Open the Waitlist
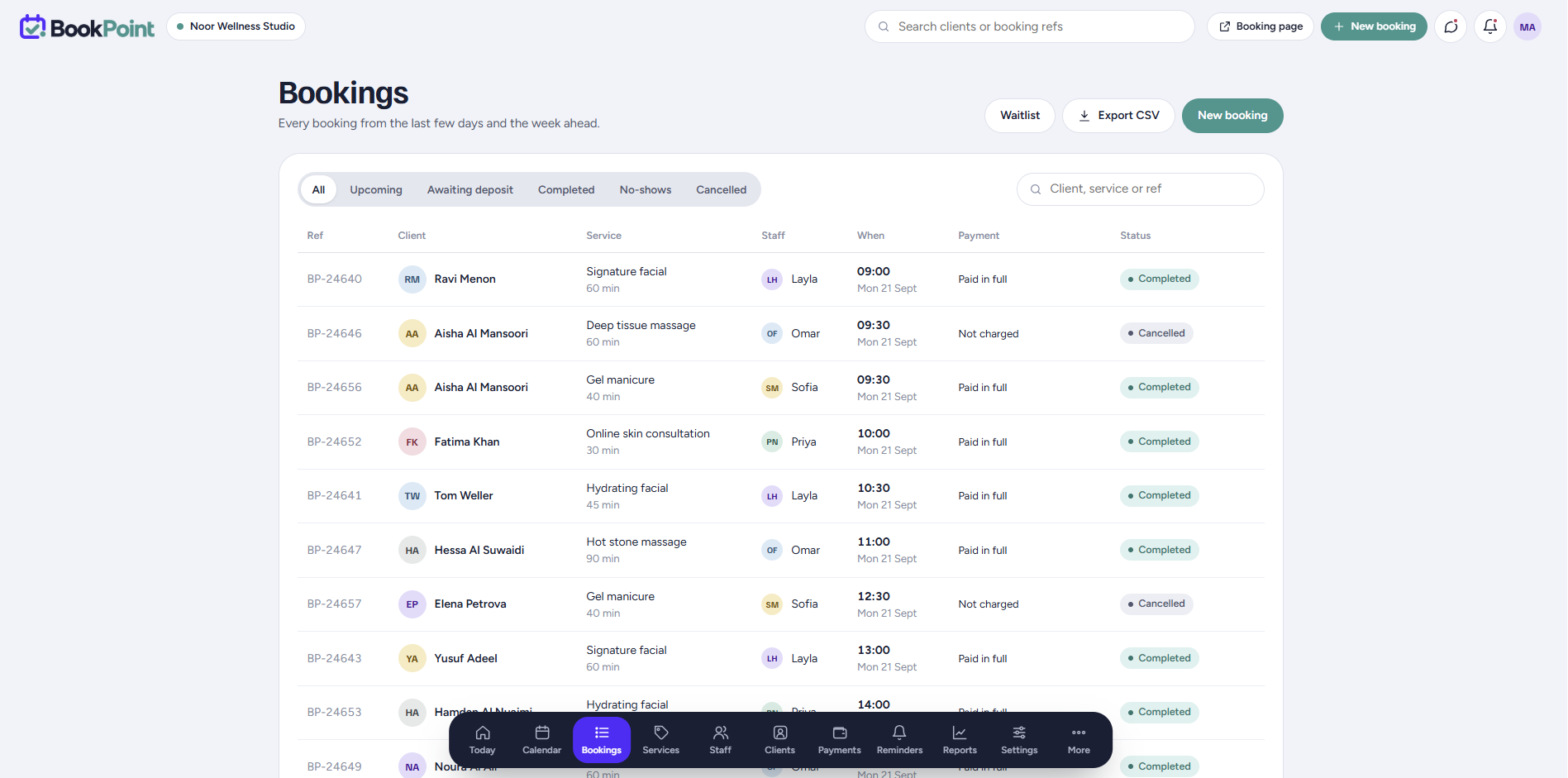This screenshot has height=778, width=1568. (1020, 116)
